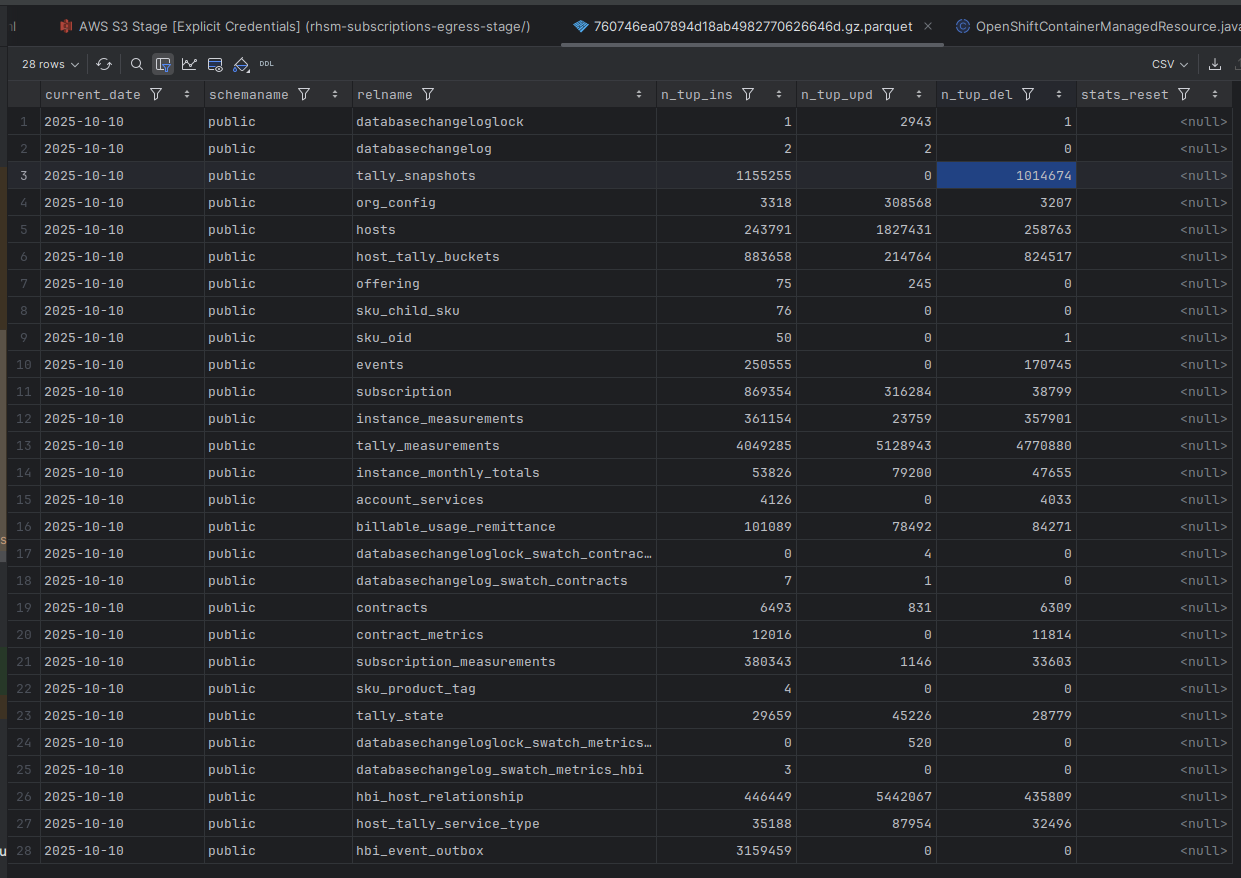Click the reload data refresh icon
1241x878 pixels.
pyautogui.click(x=104, y=64)
